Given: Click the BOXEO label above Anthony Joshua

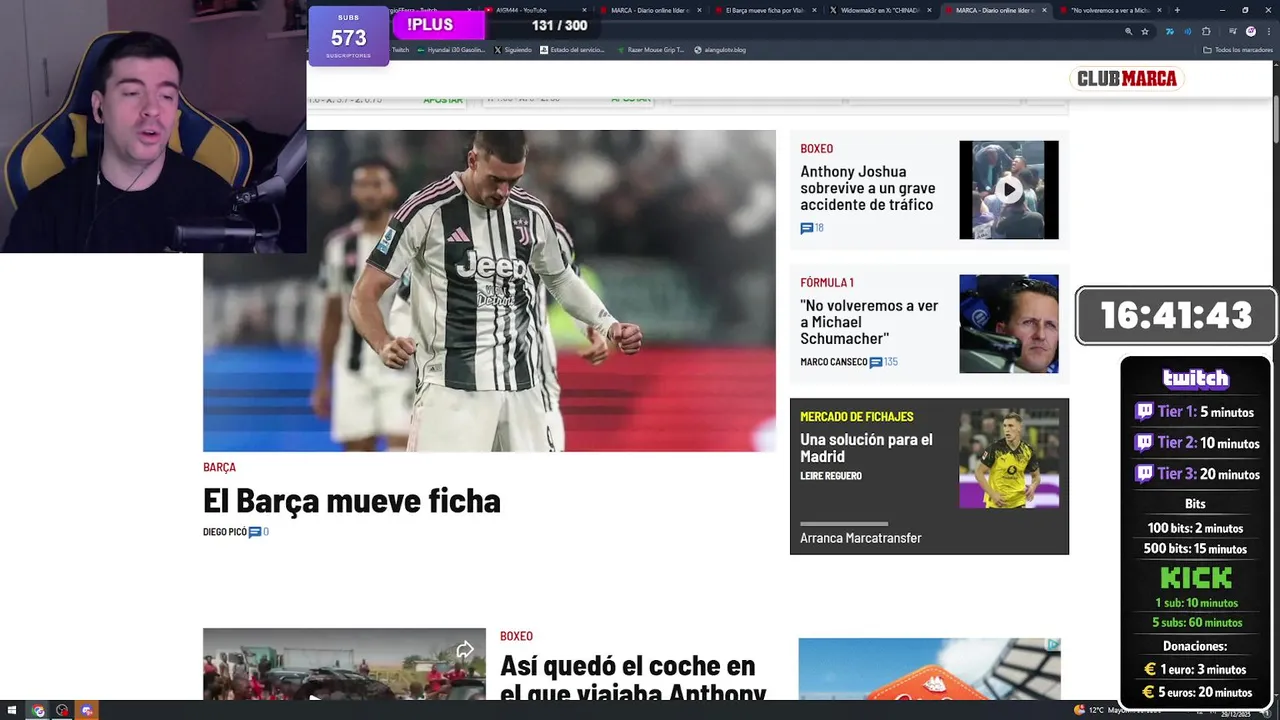Looking at the screenshot, I should [816, 149].
